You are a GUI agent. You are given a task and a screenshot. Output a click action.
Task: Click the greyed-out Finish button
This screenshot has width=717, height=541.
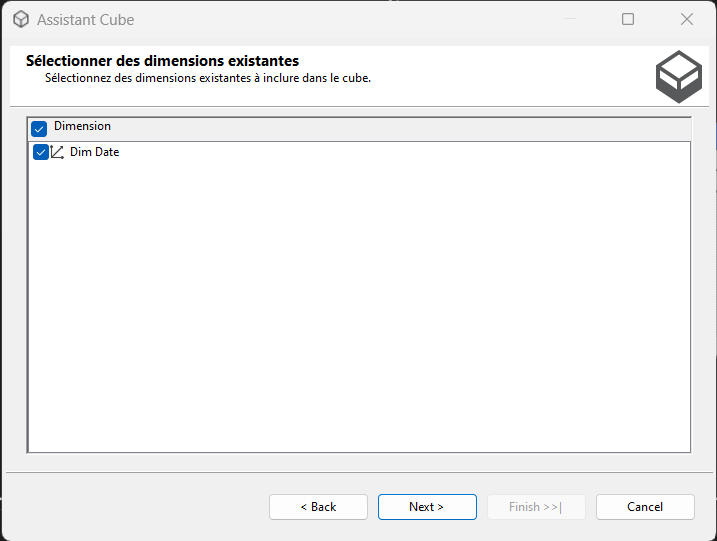[536, 507]
